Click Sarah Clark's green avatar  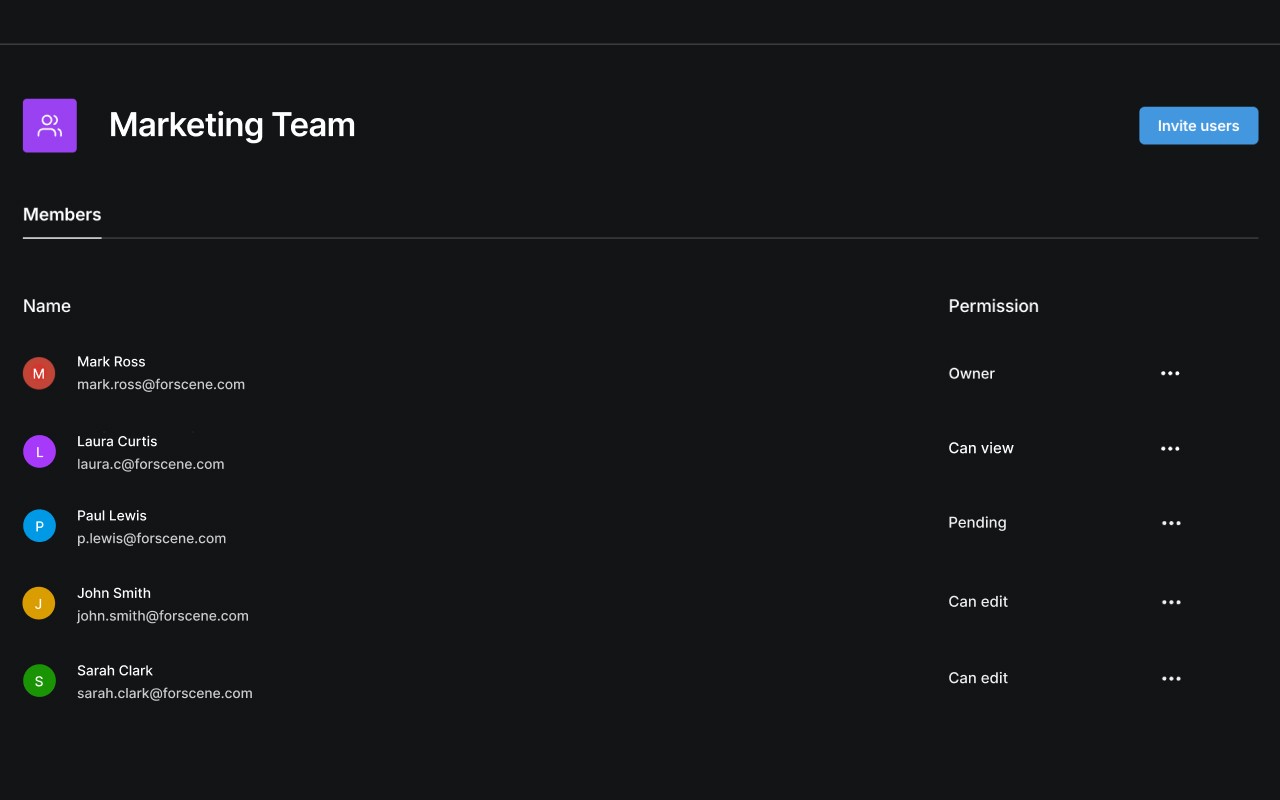pos(39,680)
